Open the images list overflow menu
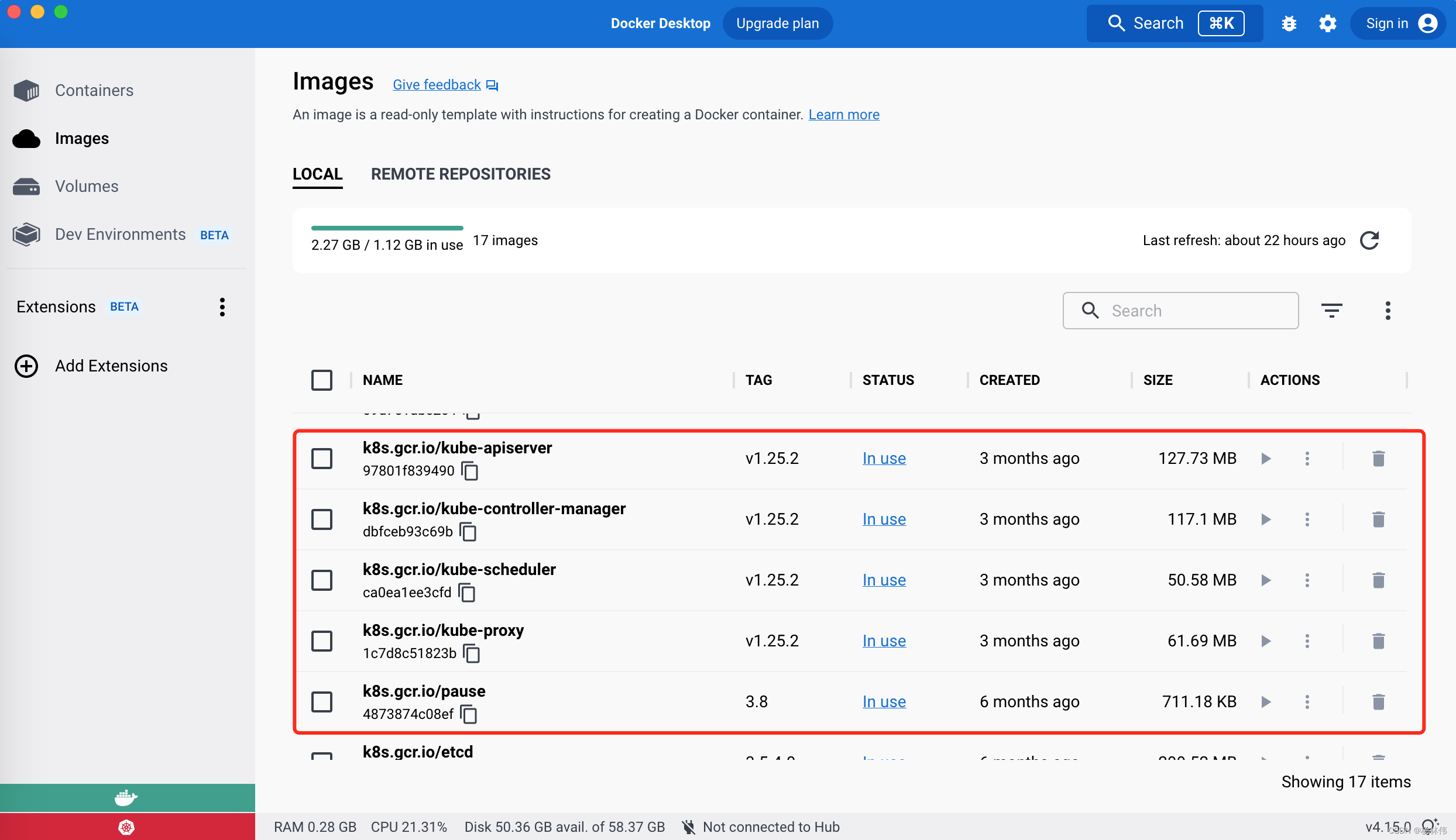 point(1388,311)
